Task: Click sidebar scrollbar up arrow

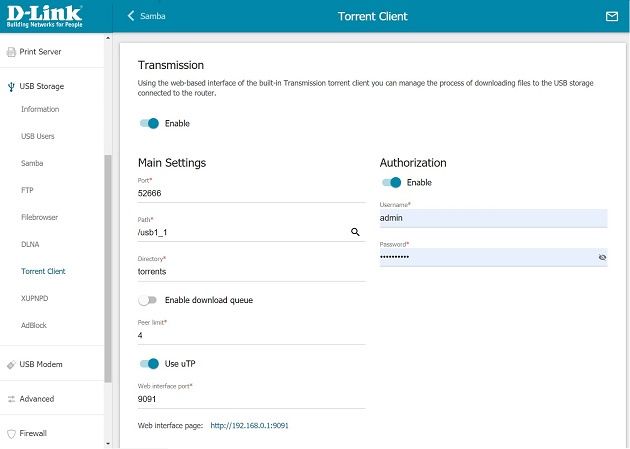Action: coord(108,38)
